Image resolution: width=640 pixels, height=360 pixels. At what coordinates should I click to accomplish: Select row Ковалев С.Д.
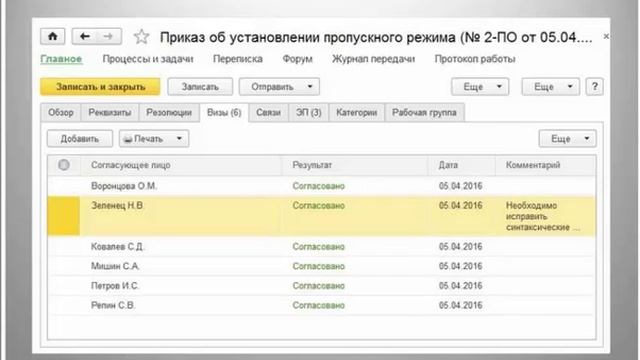coord(322,247)
